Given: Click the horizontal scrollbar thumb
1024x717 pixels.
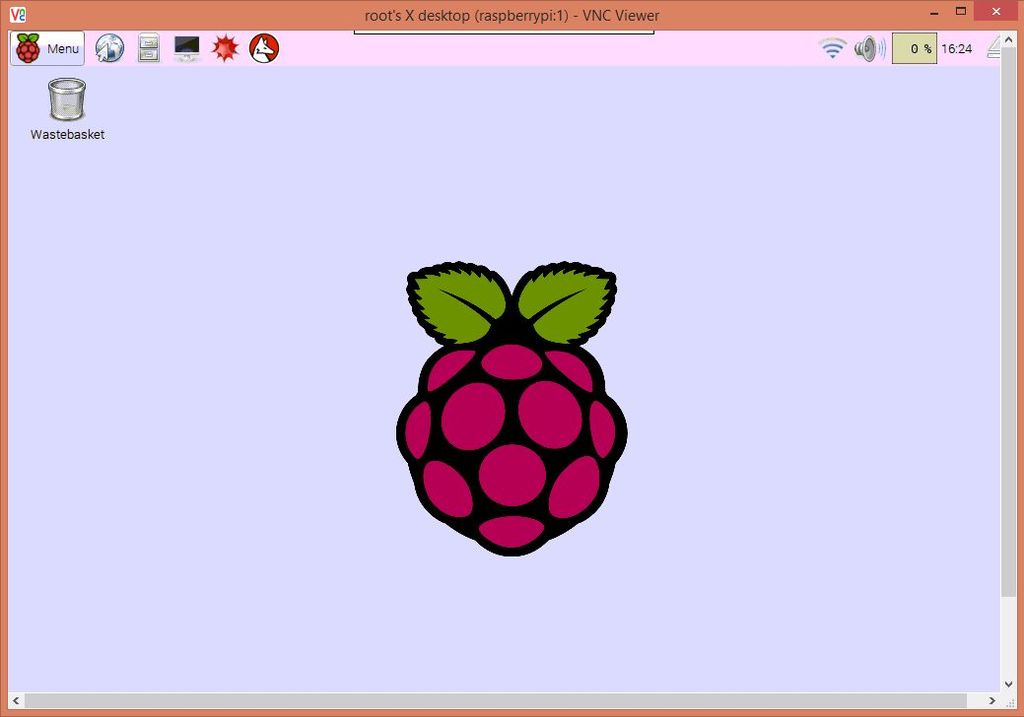Looking at the screenshot, I should (496, 701).
